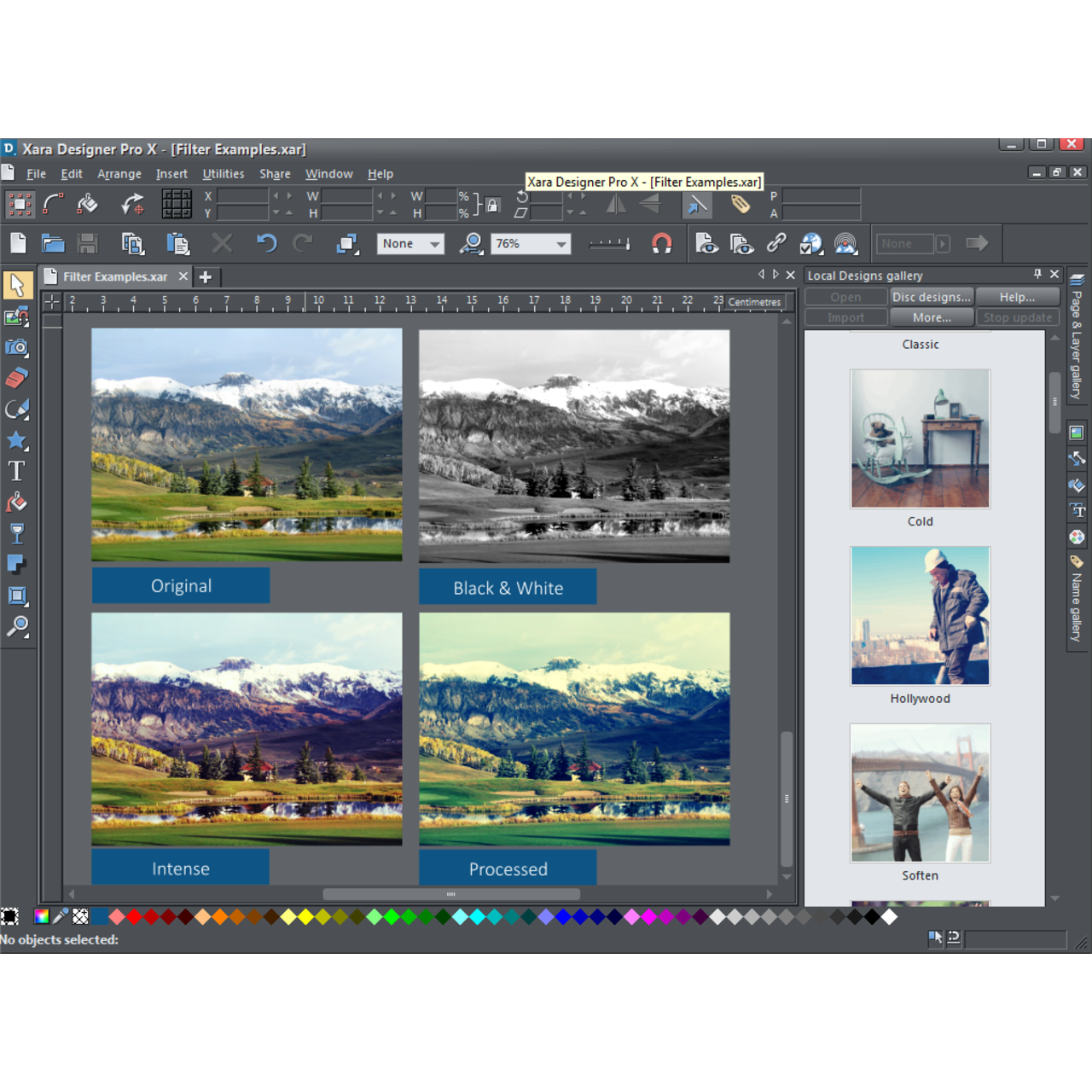Choose the Eraser tool
Viewport: 1092px width, 1092px height.
(17, 378)
